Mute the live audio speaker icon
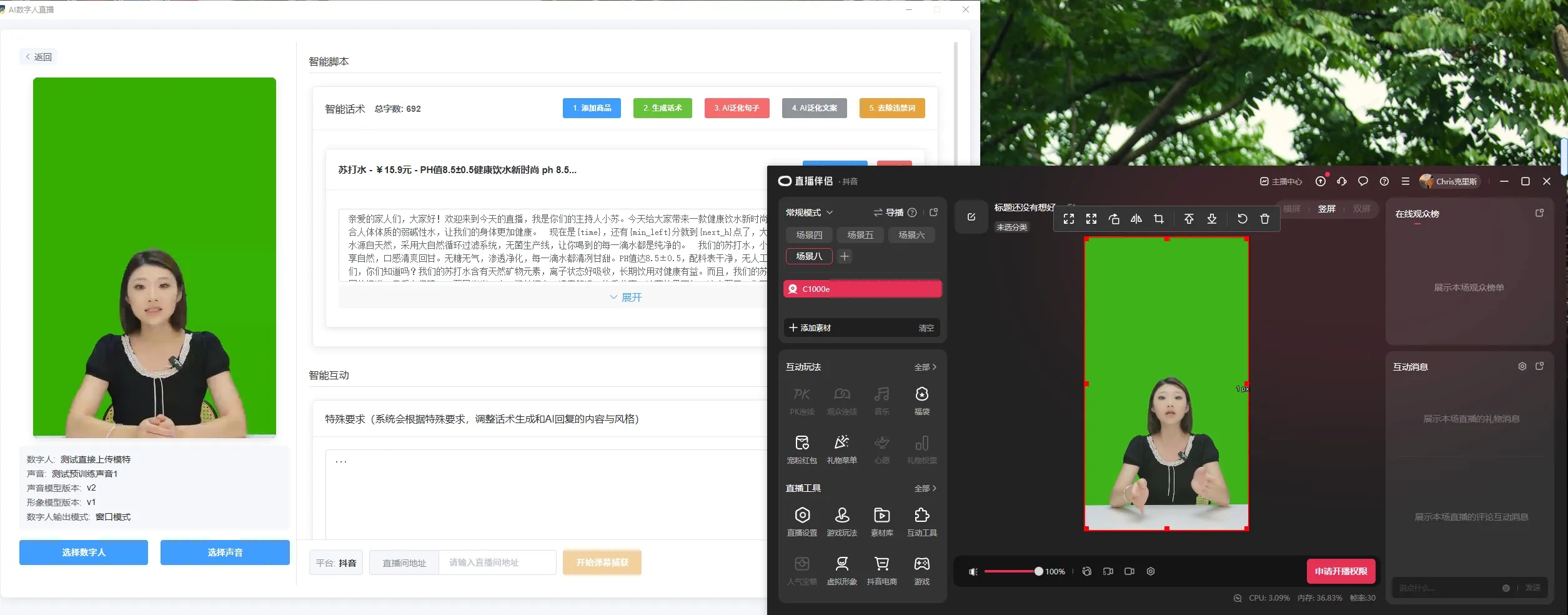This screenshot has height=615, width=1568. 973,572
